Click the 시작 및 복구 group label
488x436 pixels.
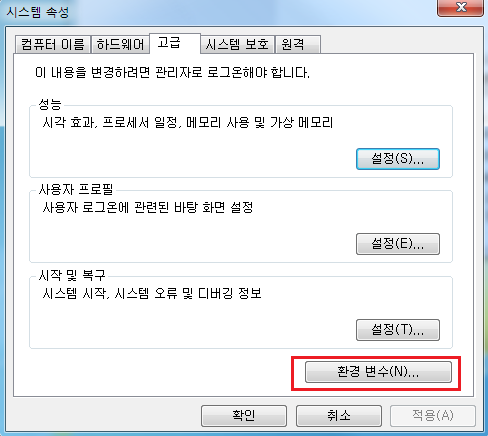click(72, 275)
